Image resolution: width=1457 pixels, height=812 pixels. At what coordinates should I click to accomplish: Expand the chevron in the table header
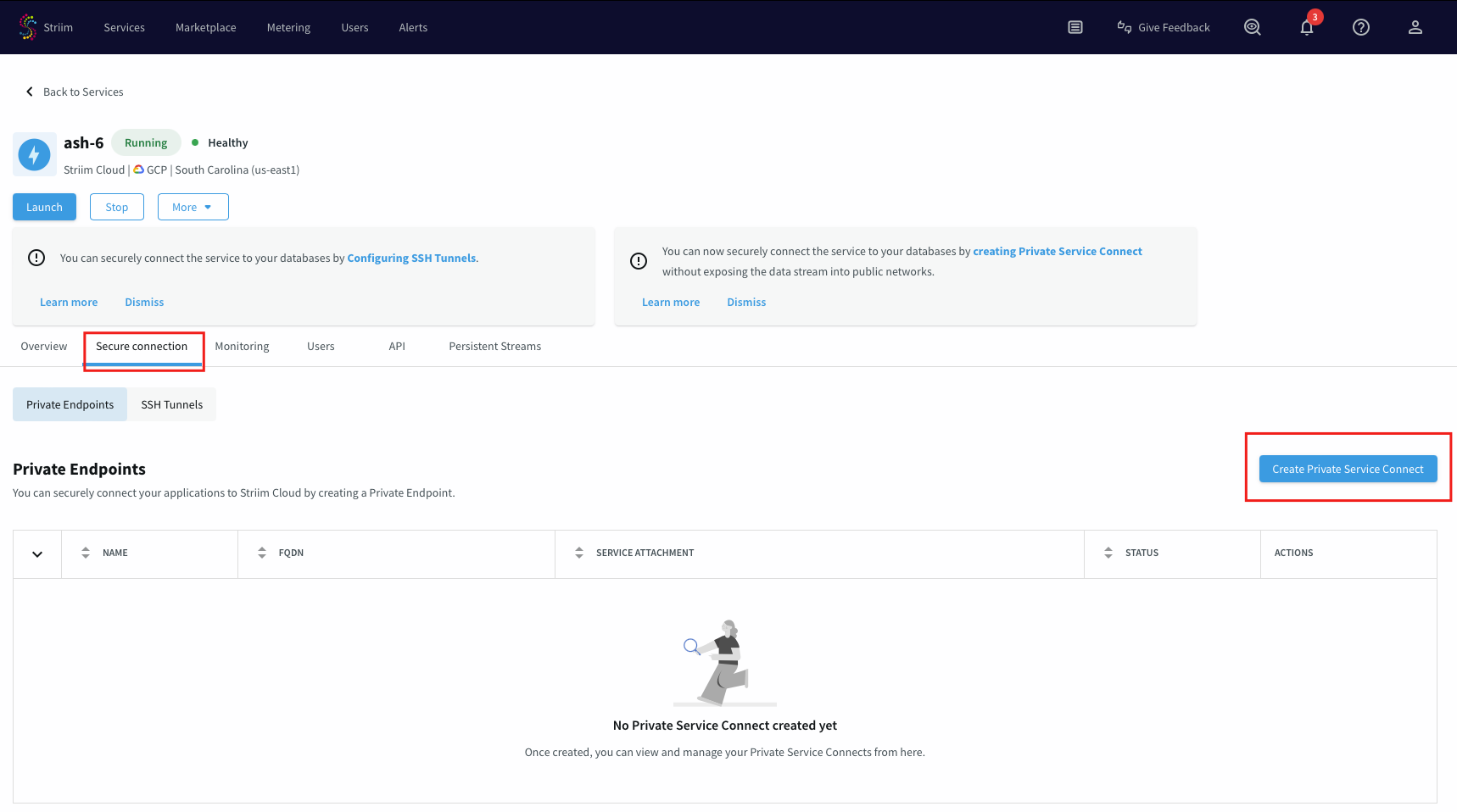click(36, 553)
